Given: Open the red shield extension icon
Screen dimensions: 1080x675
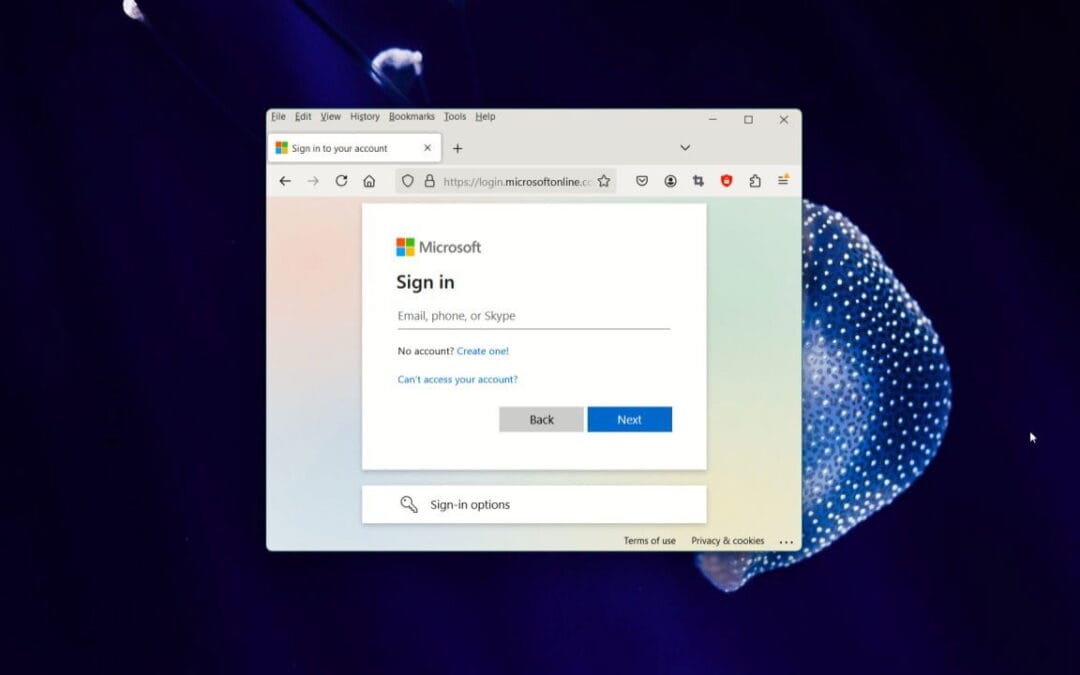Looking at the screenshot, I should (x=726, y=180).
